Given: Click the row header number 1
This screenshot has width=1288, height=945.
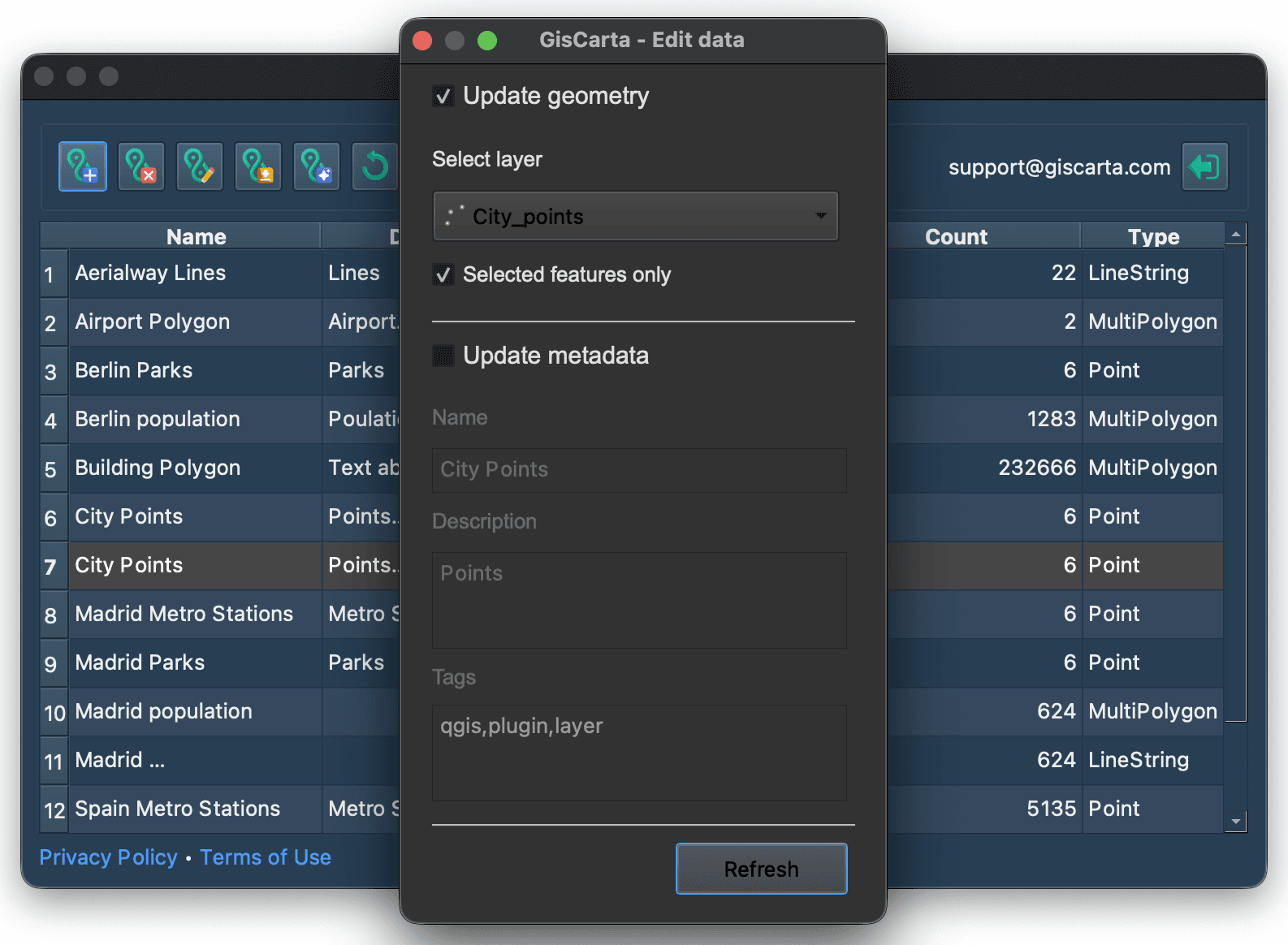Looking at the screenshot, I should pos(54,274).
